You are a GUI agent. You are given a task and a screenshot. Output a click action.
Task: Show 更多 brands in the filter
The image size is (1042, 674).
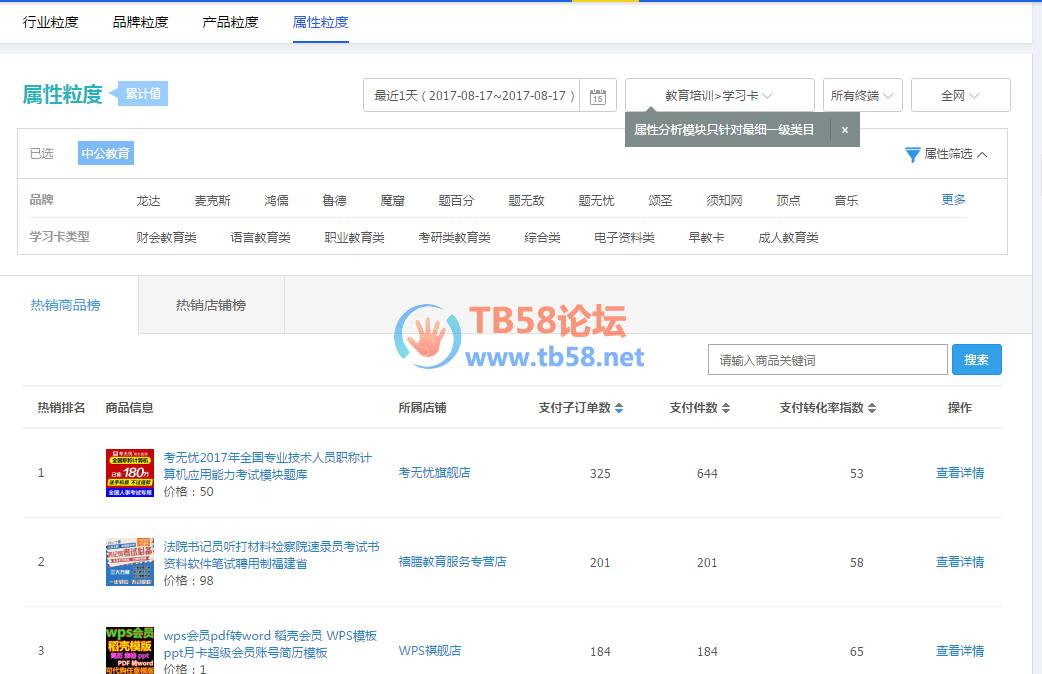coord(953,200)
